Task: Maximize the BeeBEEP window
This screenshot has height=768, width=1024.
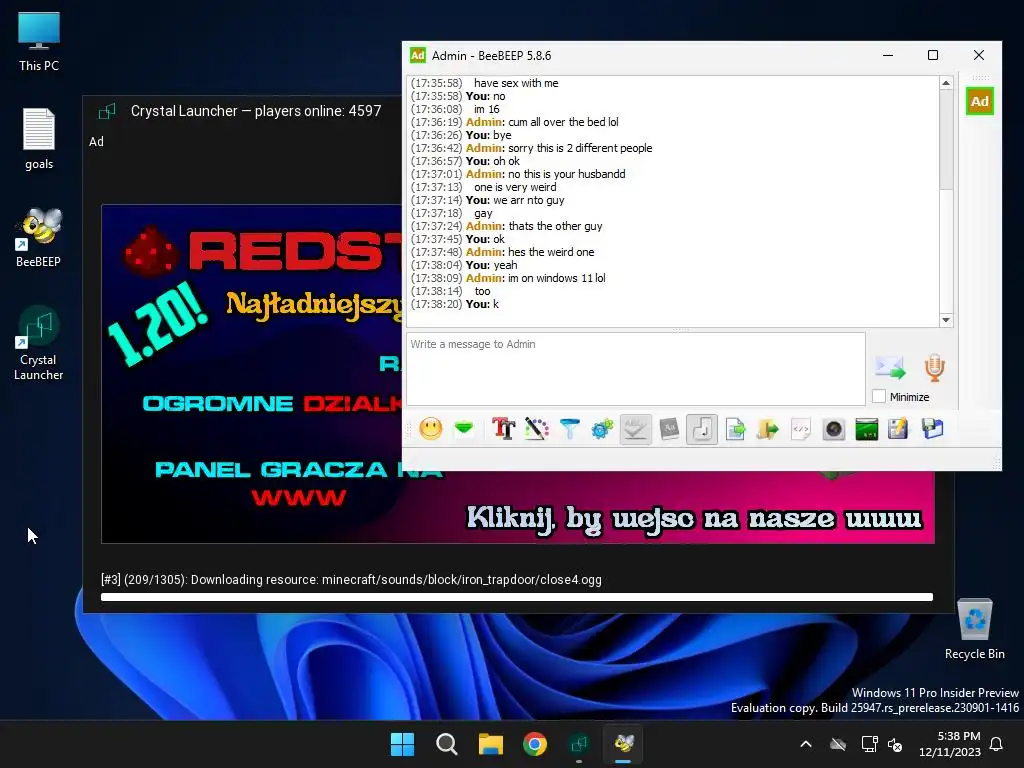Action: point(933,56)
